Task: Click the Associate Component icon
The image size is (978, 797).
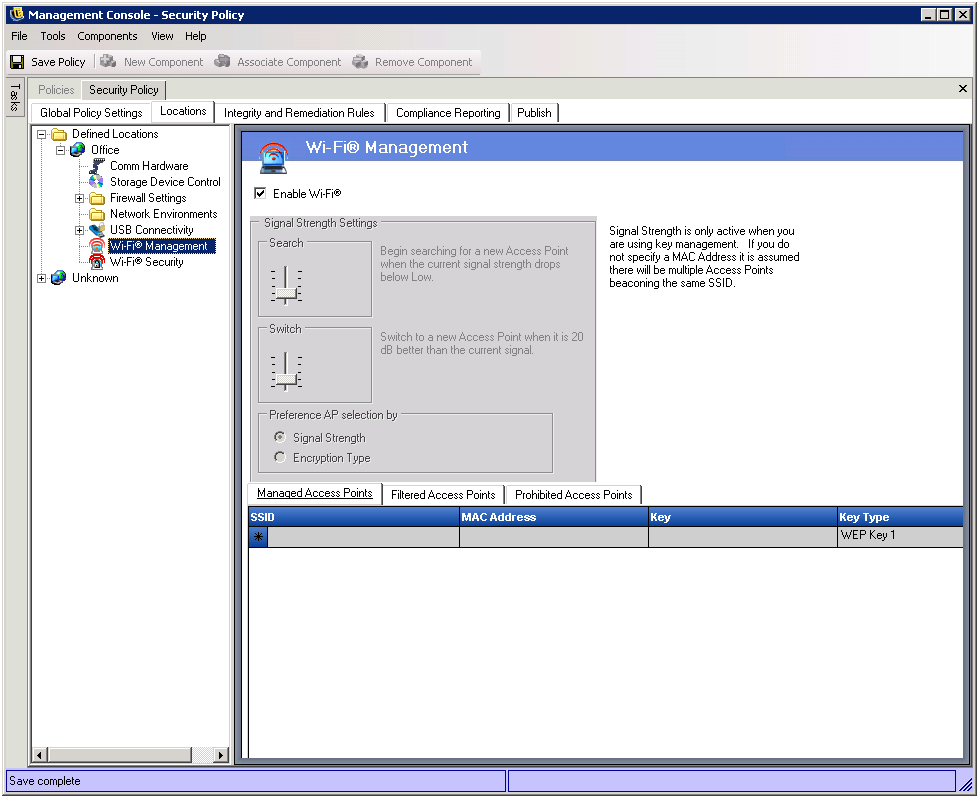Action: pos(222,61)
